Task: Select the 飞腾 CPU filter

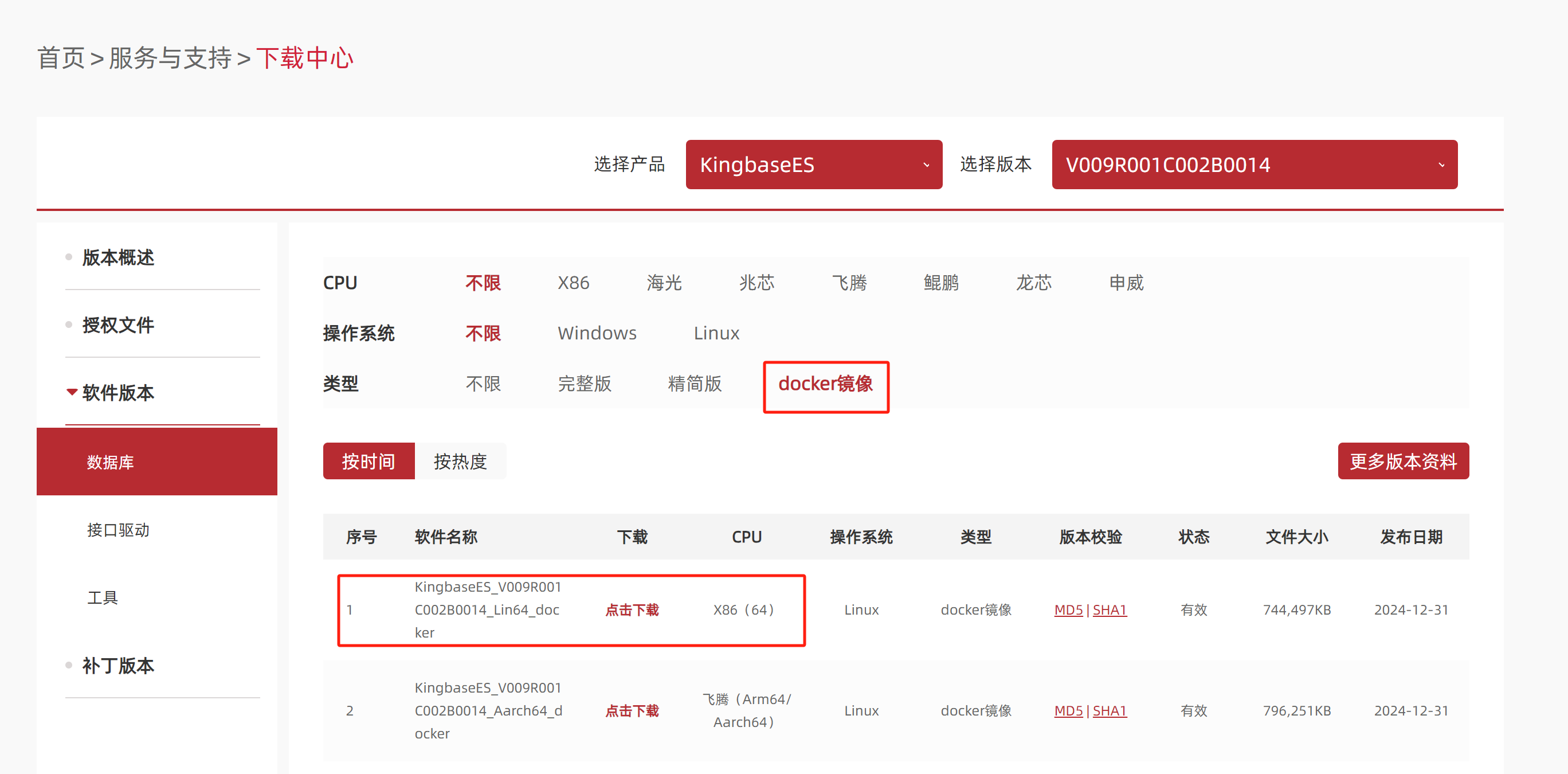Action: pyautogui.click(x=849, y=283)
